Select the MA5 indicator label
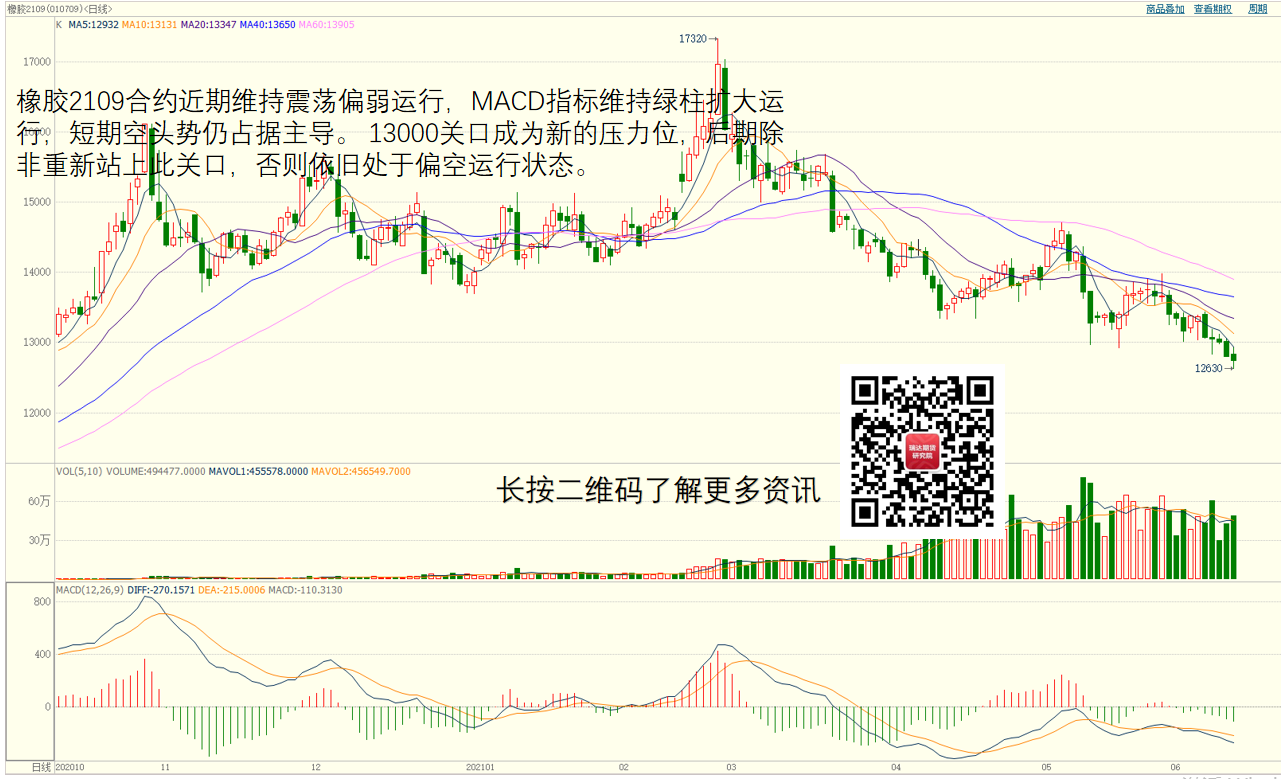The width and height of the screenshot is (1286, 779). (x=93, y=23)
